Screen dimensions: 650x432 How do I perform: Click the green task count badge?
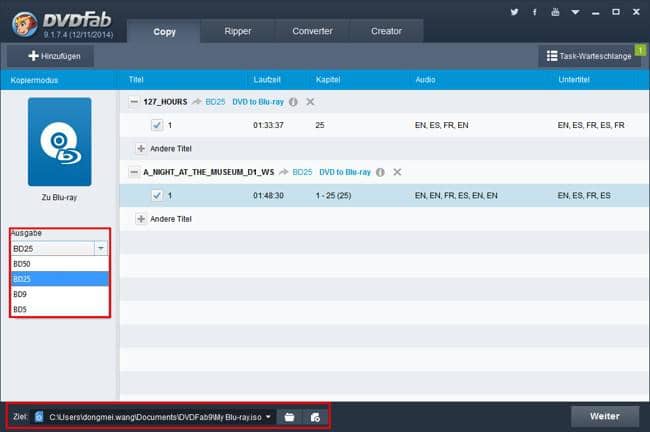pyautogui.click(x=640, y=50)
